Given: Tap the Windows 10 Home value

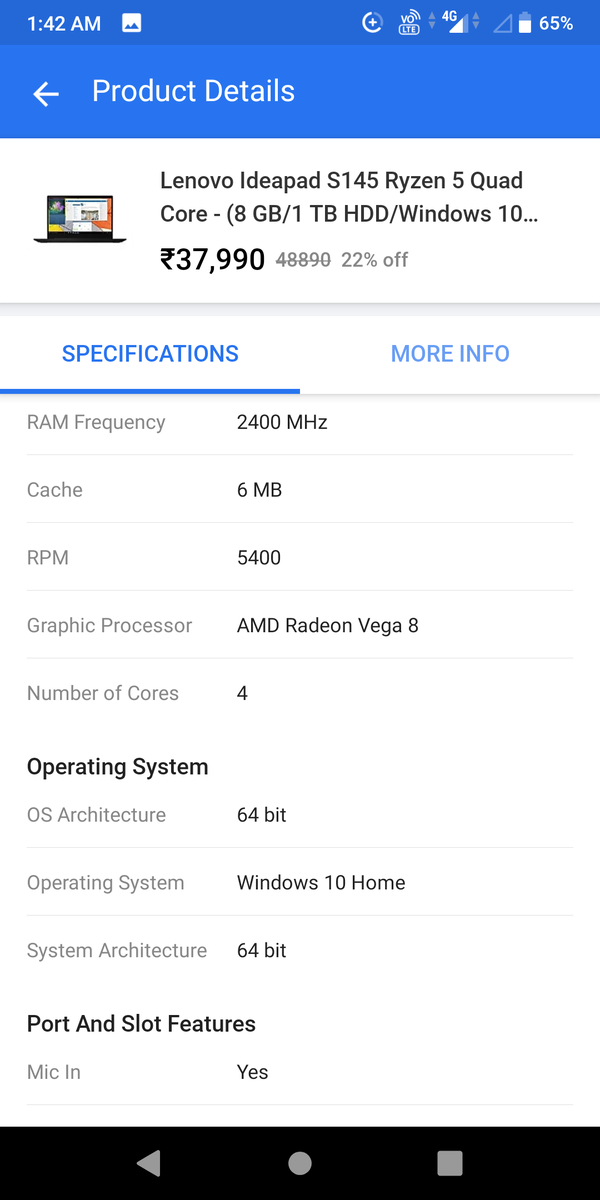Looking at the screenshot, I should coord(321,883).
